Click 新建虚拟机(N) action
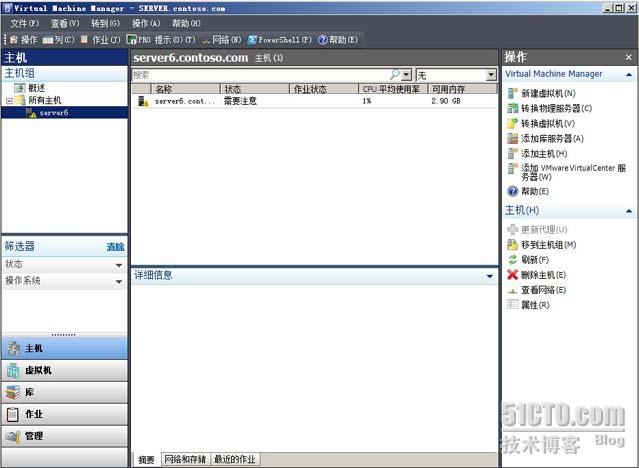 click(x=548, y=93)
